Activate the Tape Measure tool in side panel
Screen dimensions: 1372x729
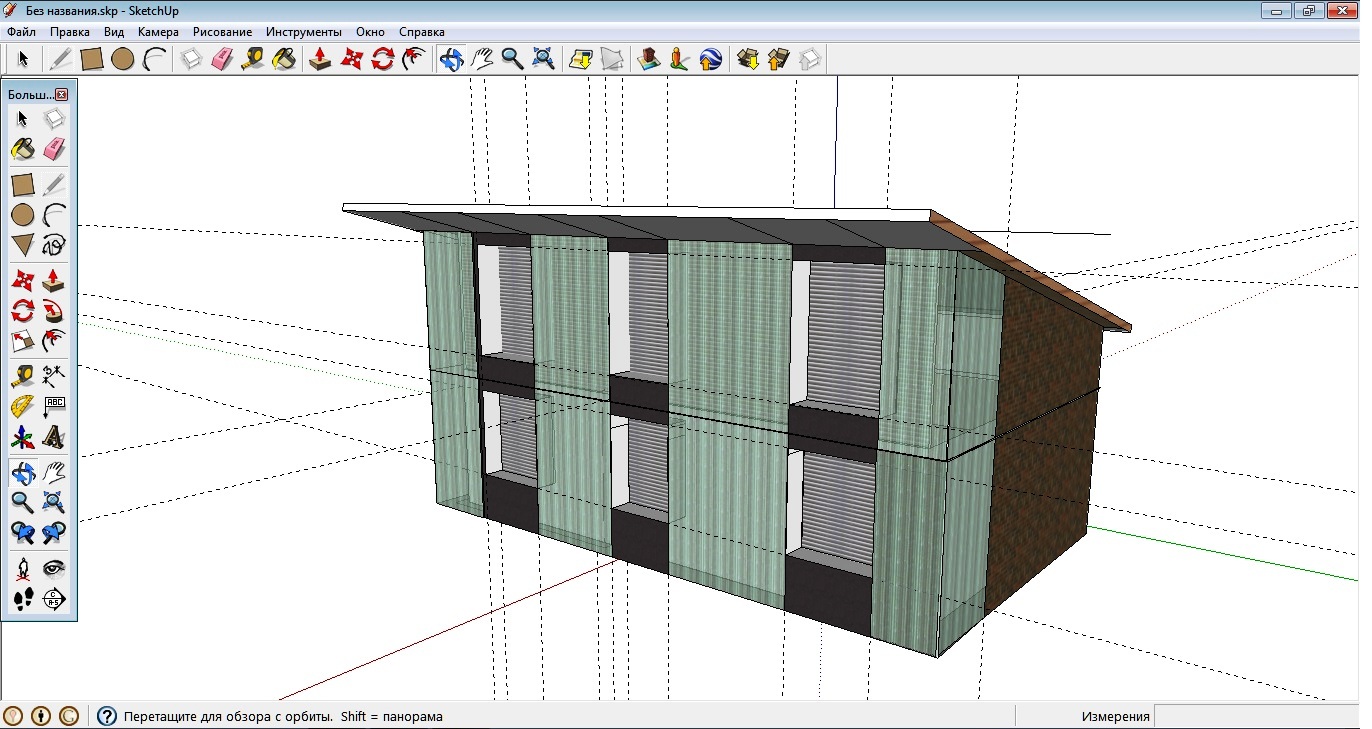[x=23, y=376]
